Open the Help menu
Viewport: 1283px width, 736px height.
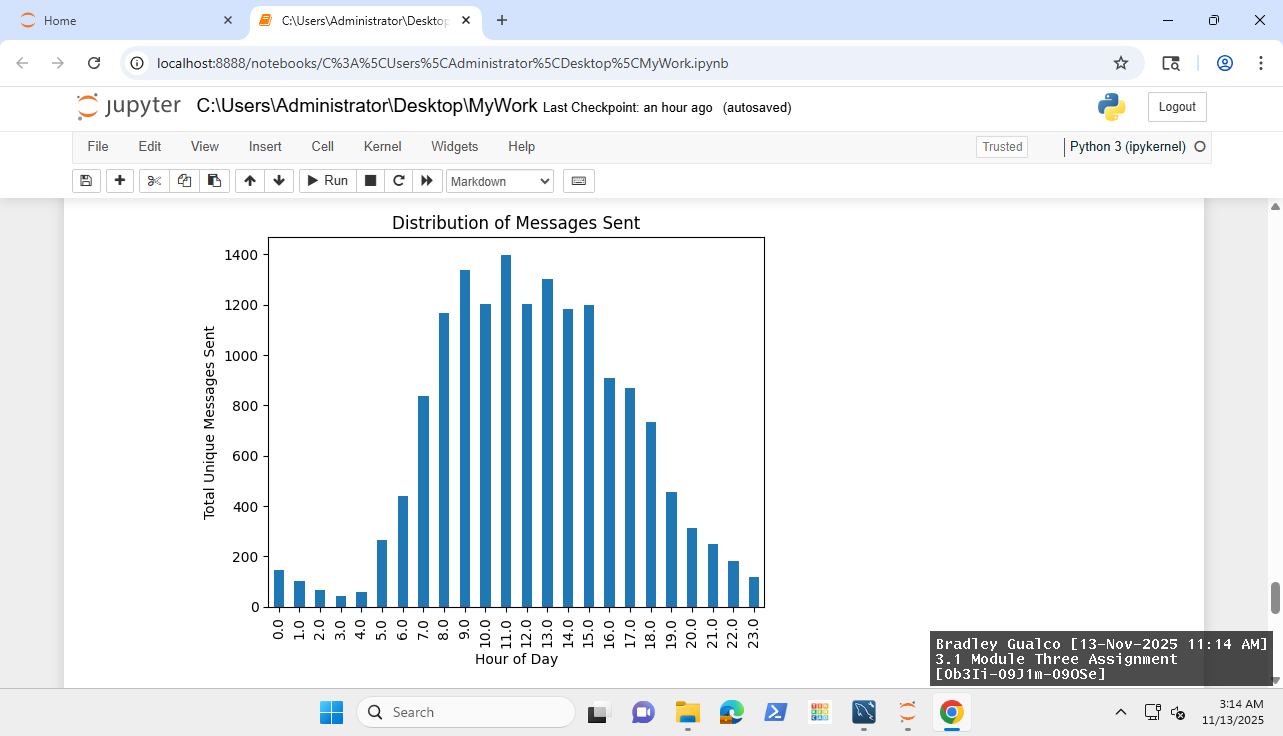click(522, 146)
